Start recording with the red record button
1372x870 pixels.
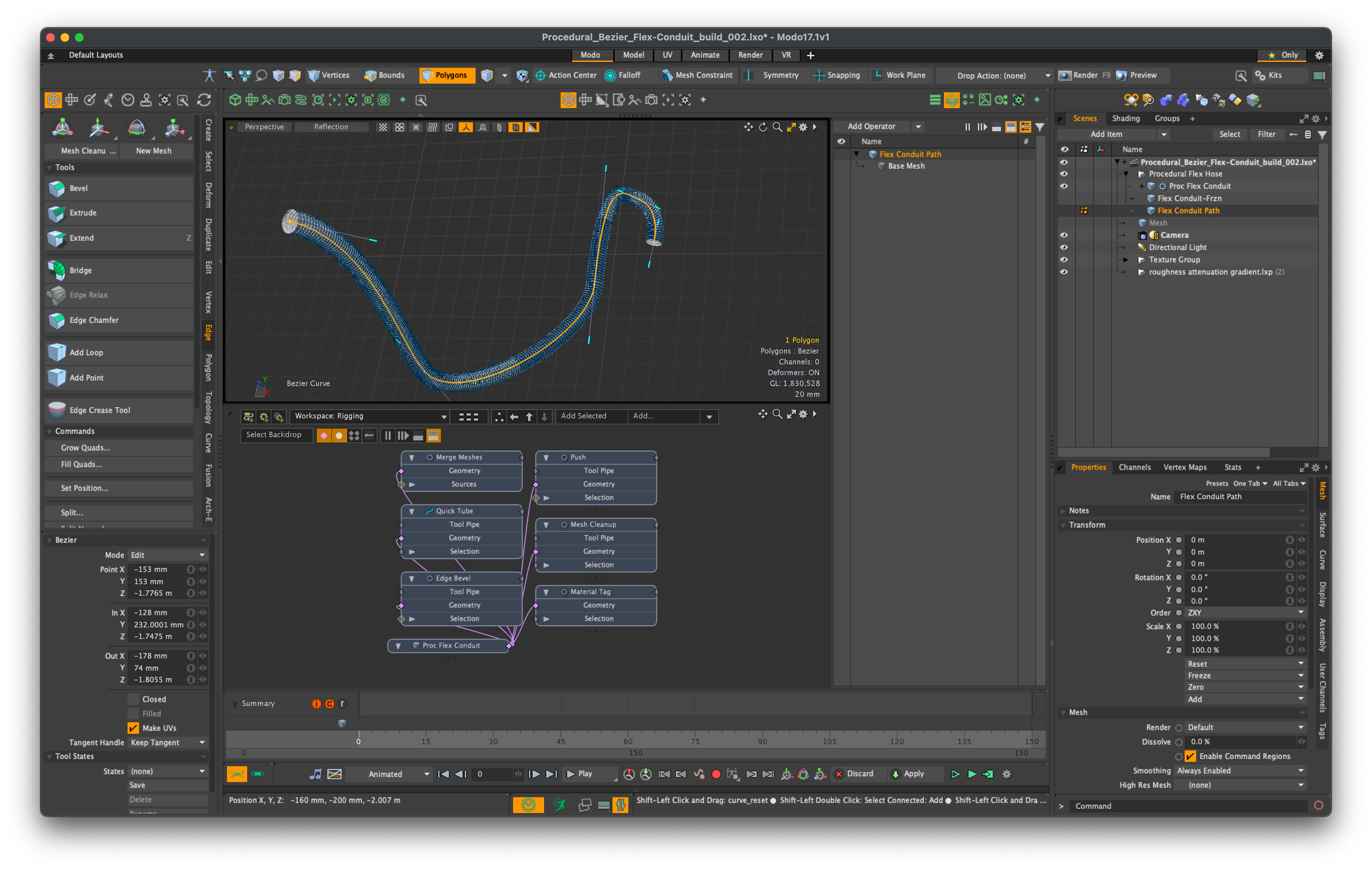pos(716,774)
